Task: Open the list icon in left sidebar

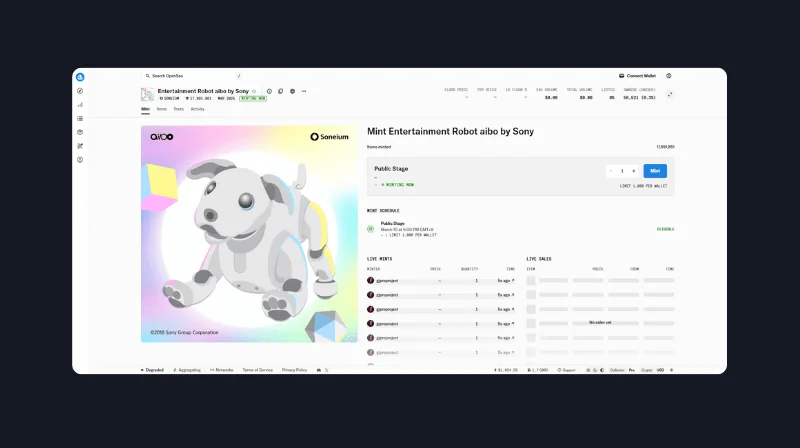Action: [80, 118]
